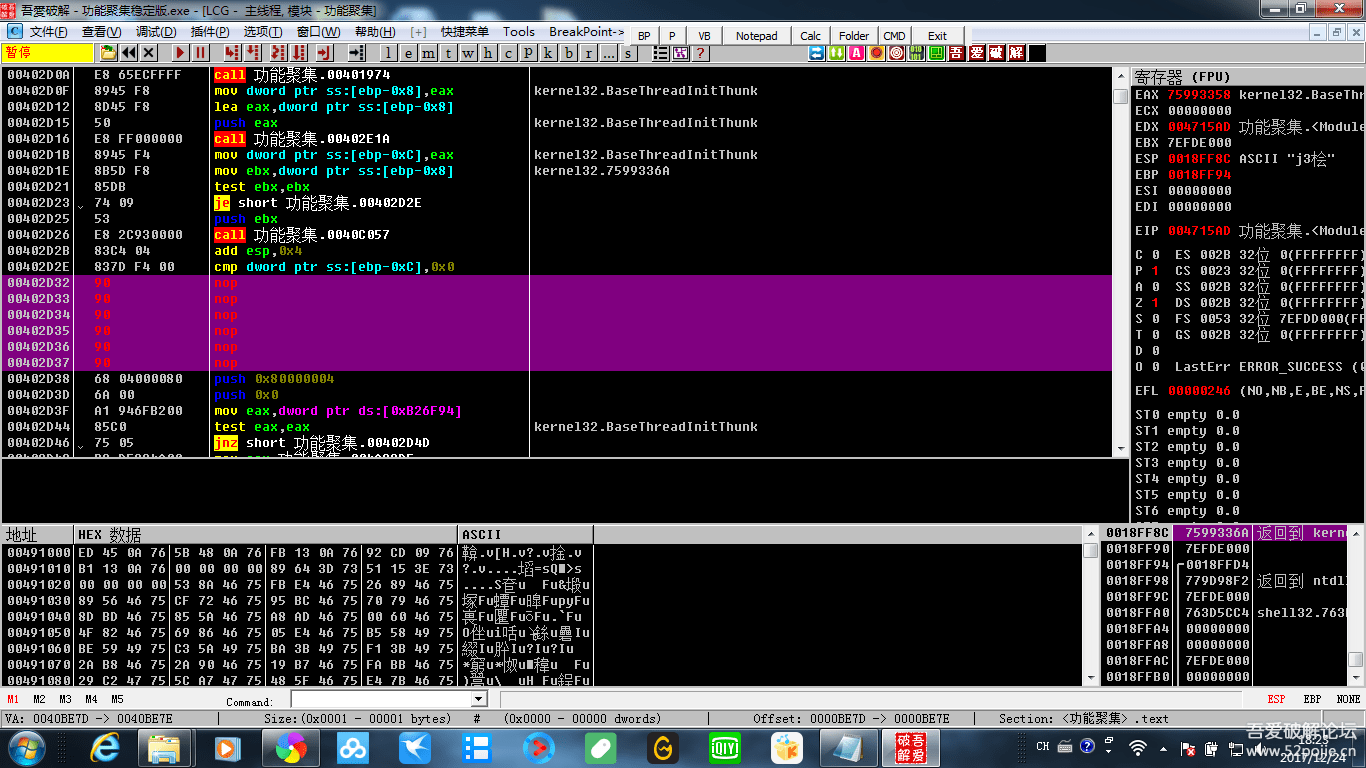The width and height of the screenshot is (1366, 768).
Task: Click the pink 'A' plugin icon
Action: coord(856,53)
